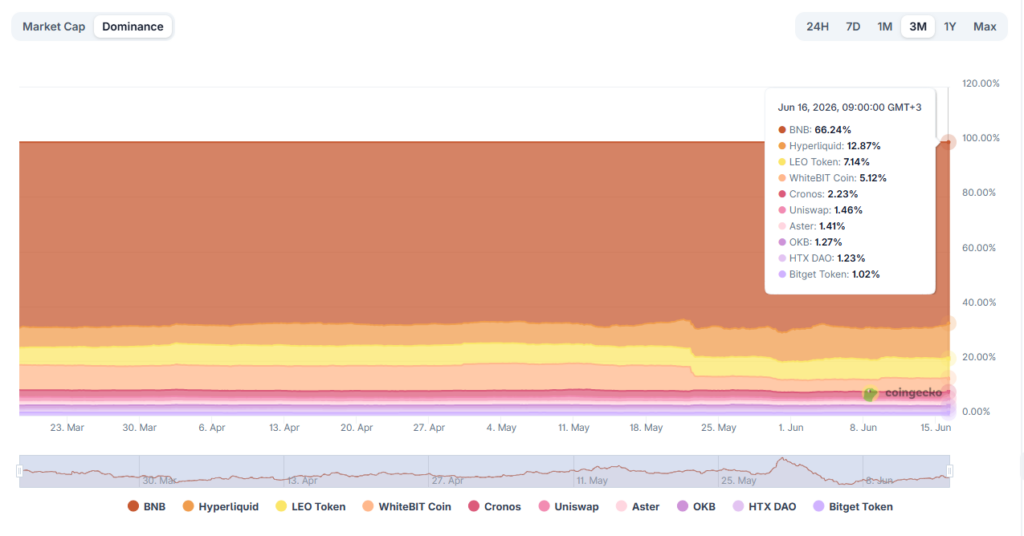
Task: Click the left navigator range handle
Action: click(20, 471)
